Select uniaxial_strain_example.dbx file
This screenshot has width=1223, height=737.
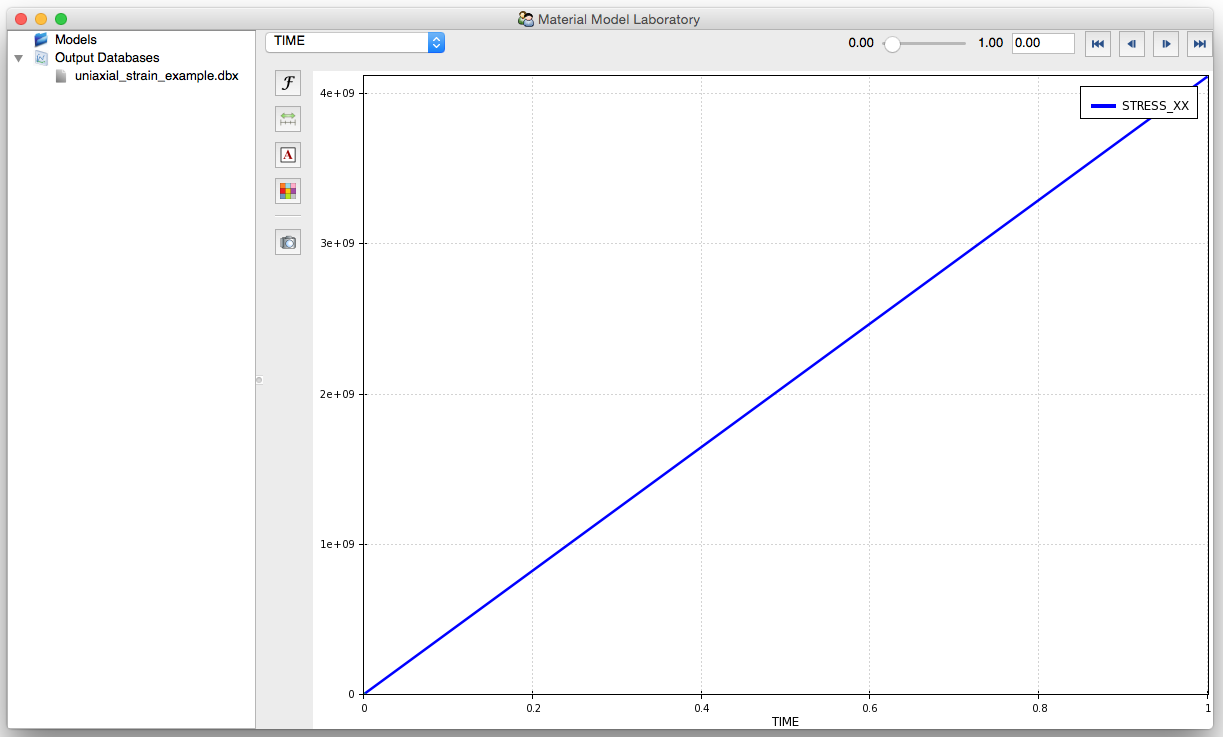[x=156, y=76]
